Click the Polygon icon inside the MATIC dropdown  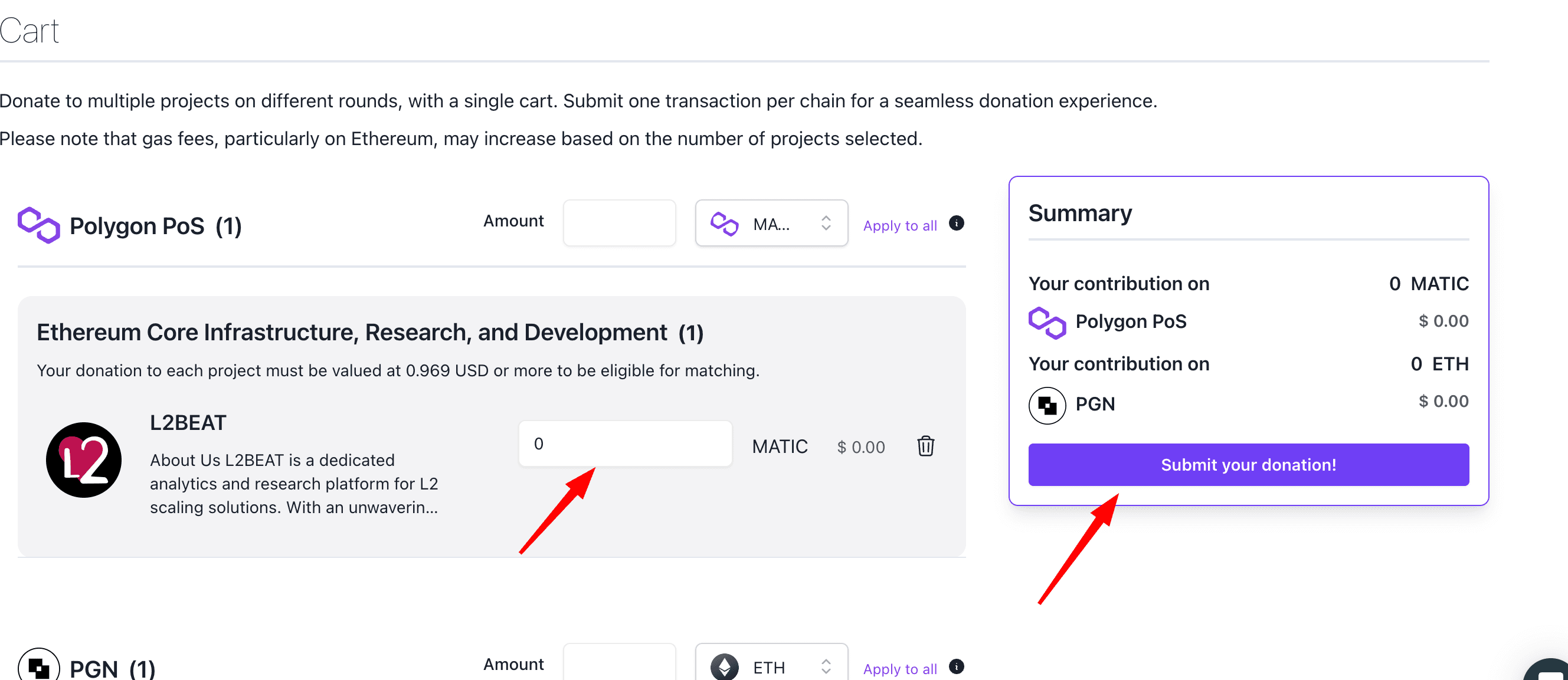[x=724, y=224]
